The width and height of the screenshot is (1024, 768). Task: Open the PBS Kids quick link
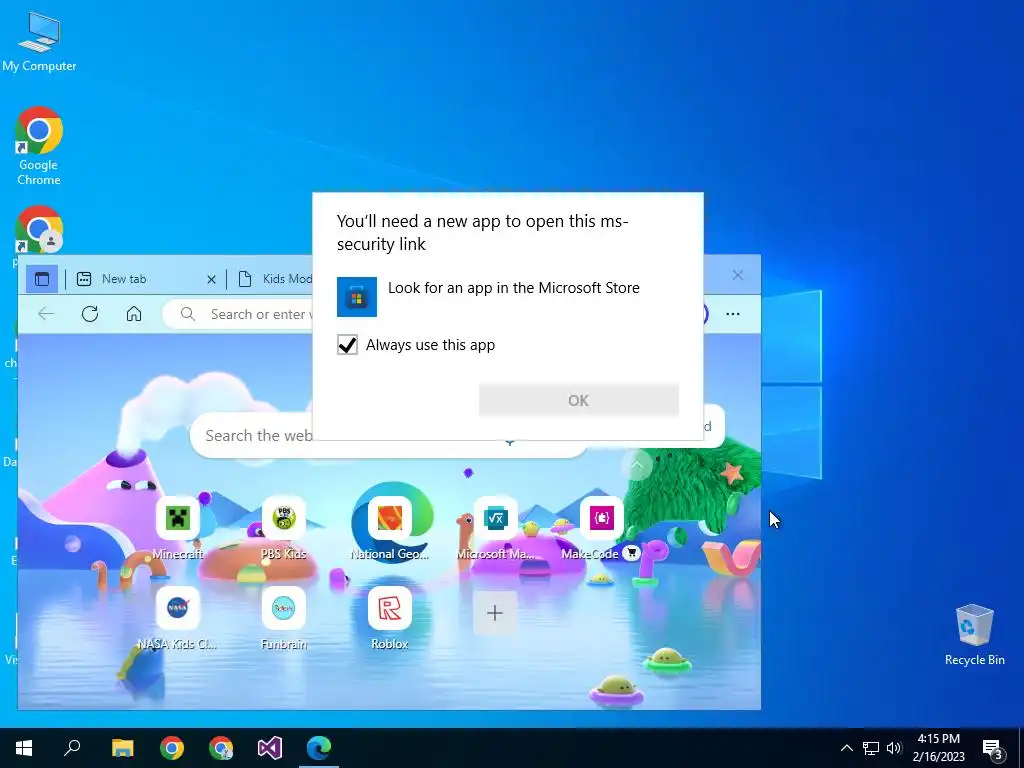[283, 529]
